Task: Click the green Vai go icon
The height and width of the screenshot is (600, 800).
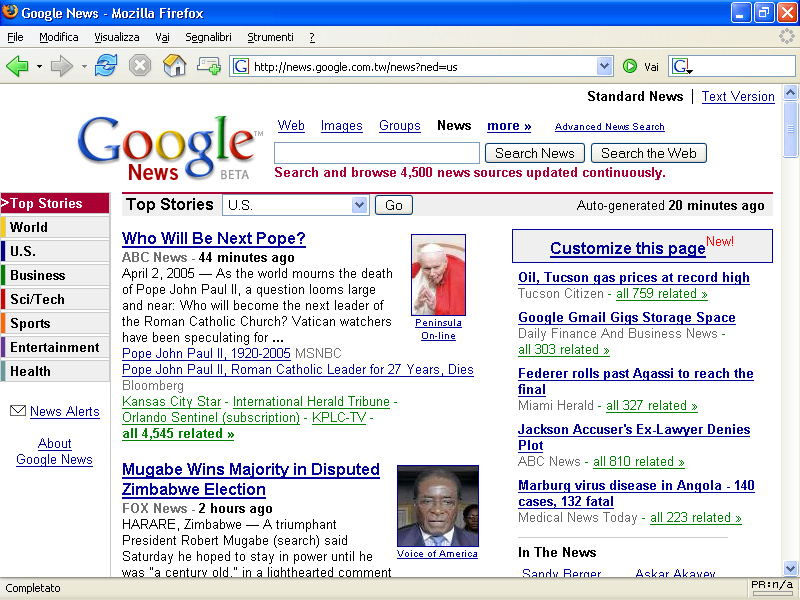Action: tap(630, 66)
